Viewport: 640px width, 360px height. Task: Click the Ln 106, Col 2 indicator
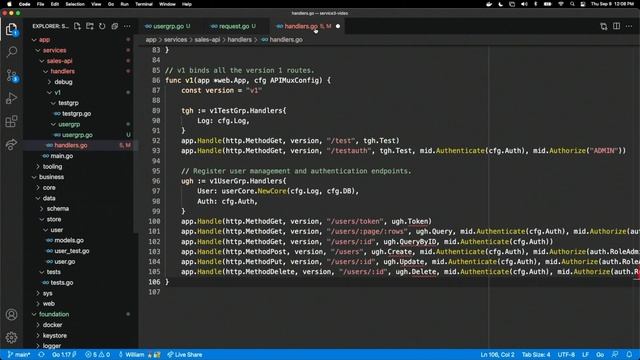pyautogui.click(x=497, y=355)
